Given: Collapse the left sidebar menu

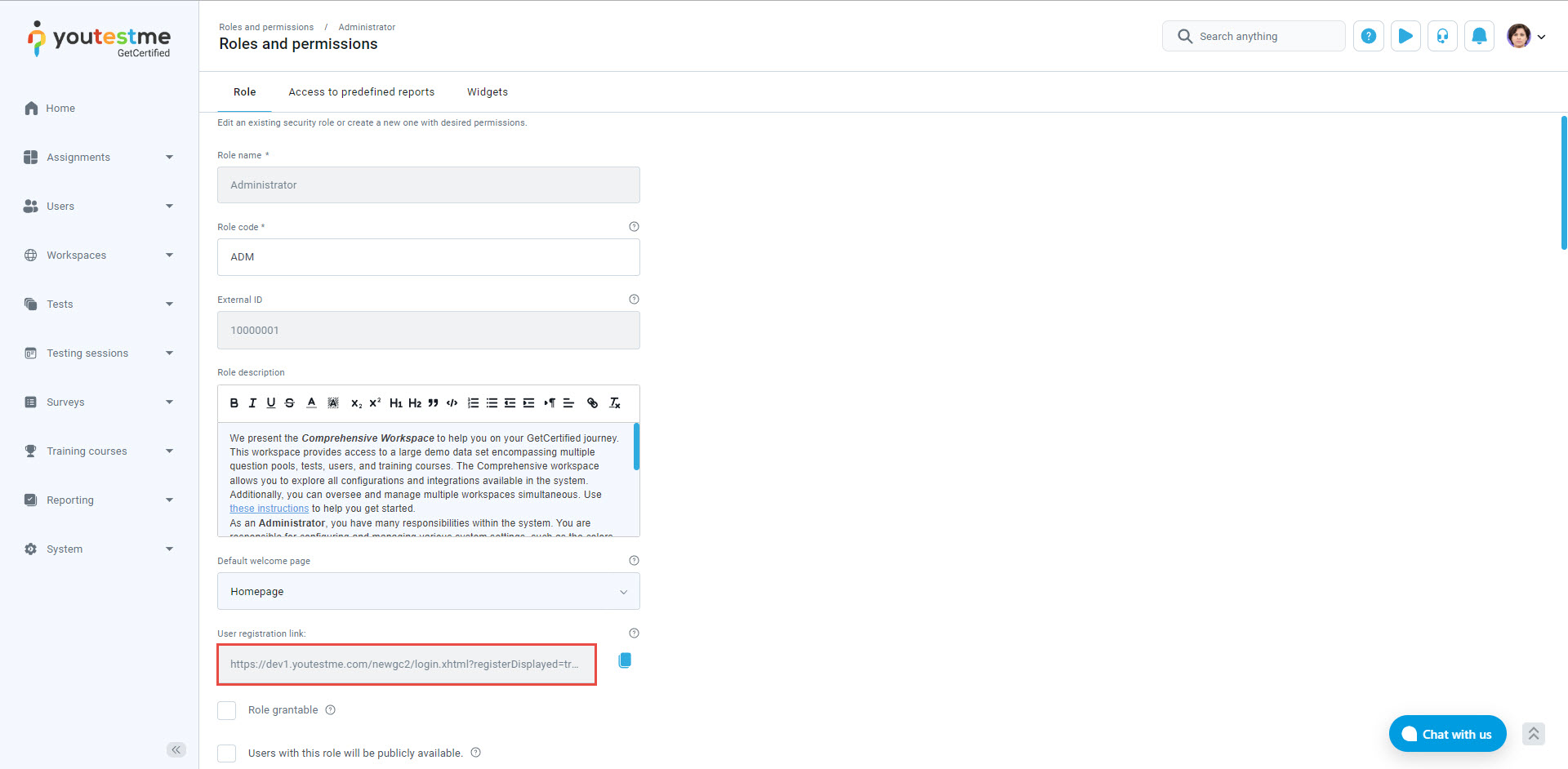Looking at the screenshot, I should click(x=176, y=749).
